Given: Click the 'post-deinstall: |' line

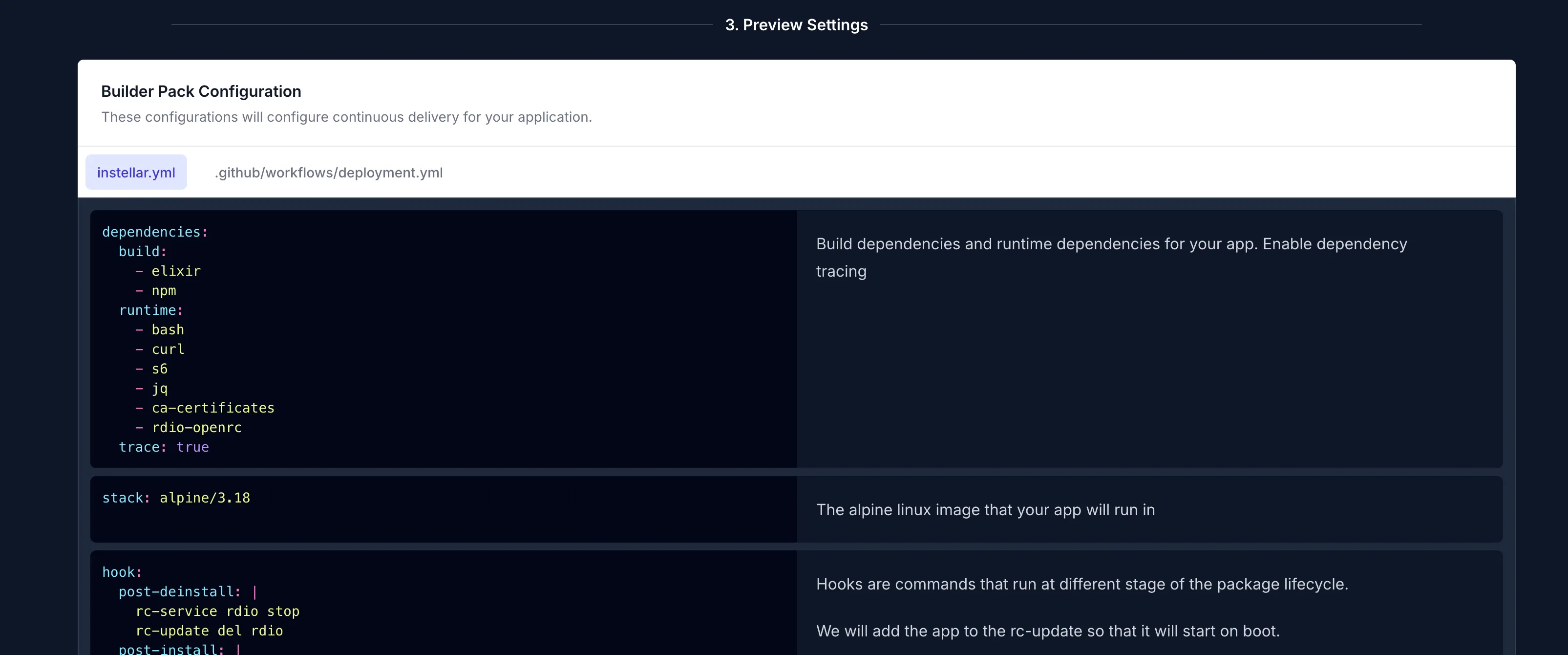Looking at the screenshot, I should [x=188, y=591].
